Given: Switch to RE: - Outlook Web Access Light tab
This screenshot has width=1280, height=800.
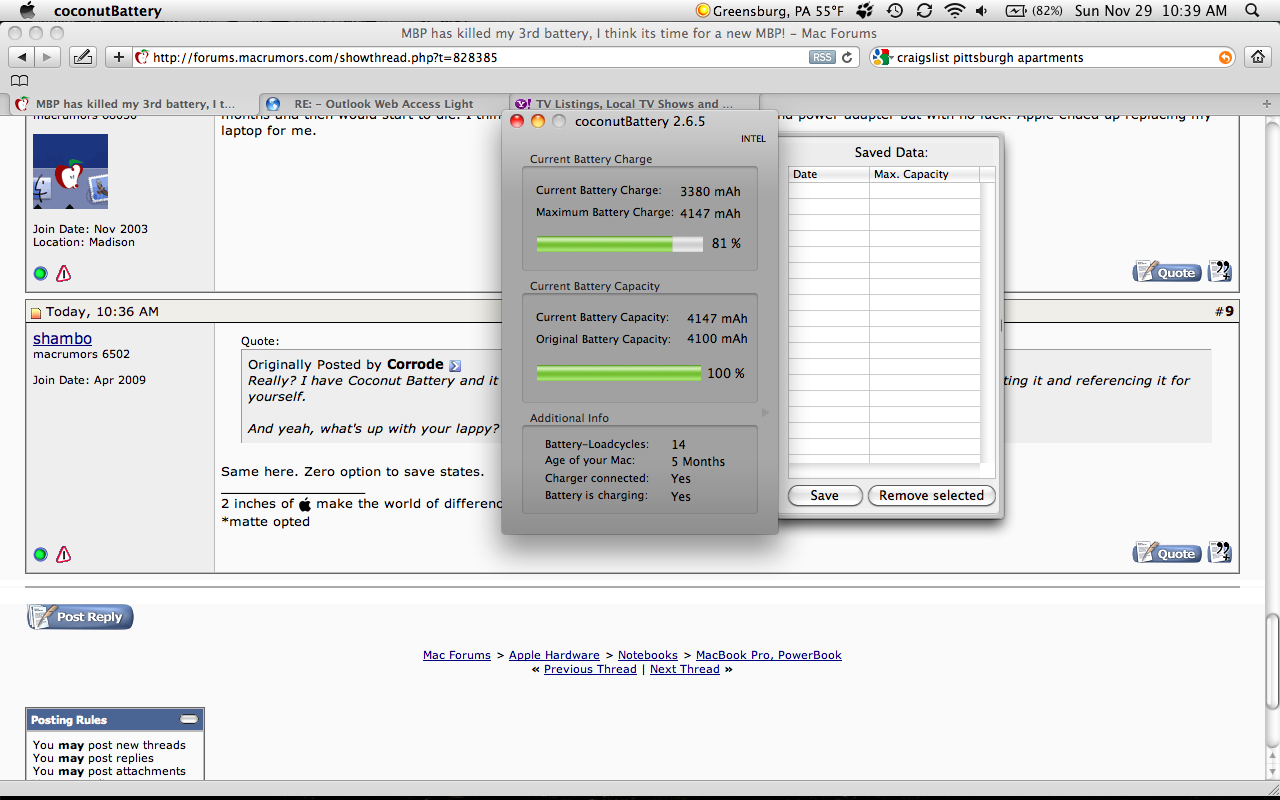Looking at the screenshot, I should 385,103.
